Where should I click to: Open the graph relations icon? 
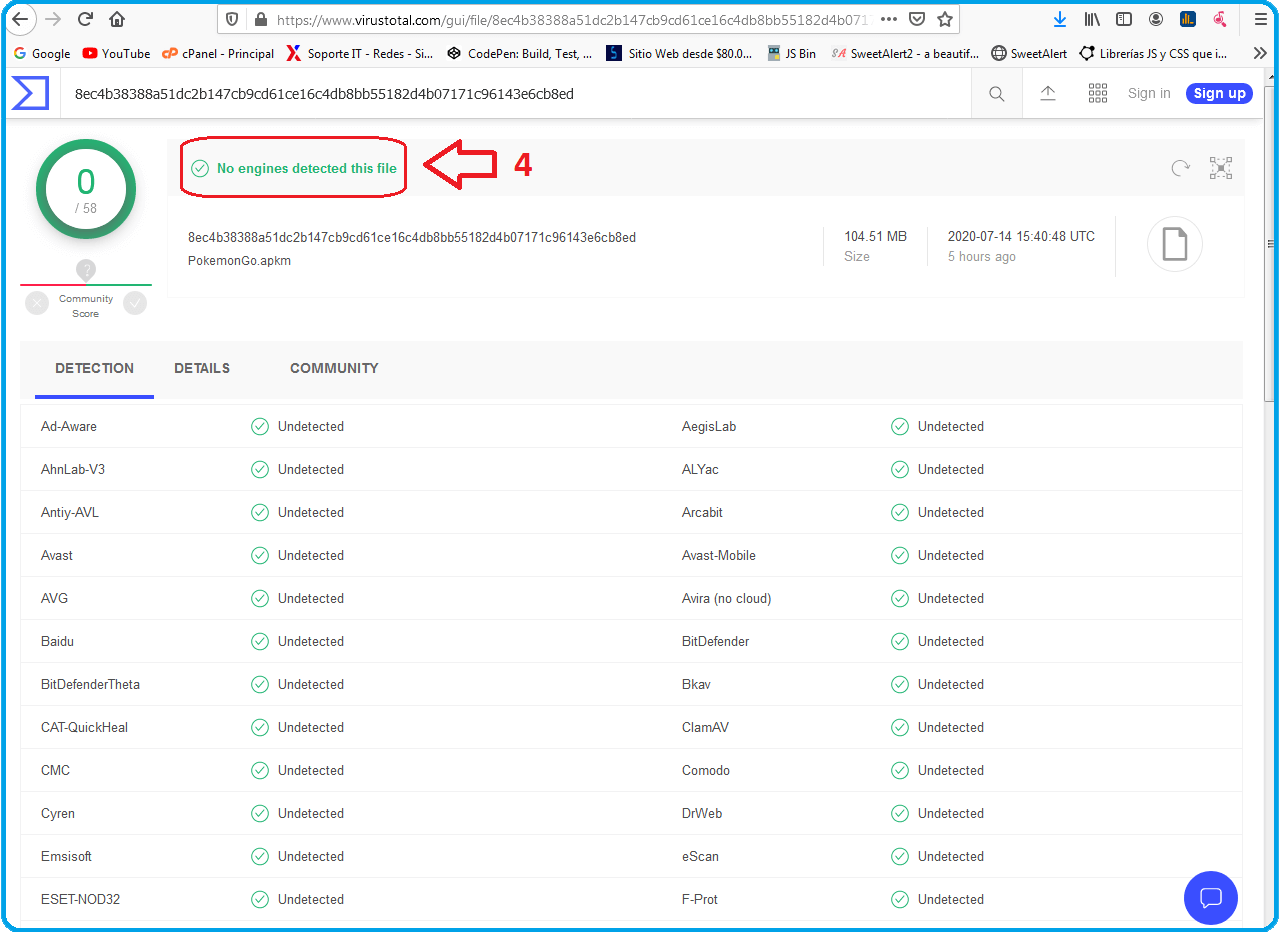pos(1221,168)
